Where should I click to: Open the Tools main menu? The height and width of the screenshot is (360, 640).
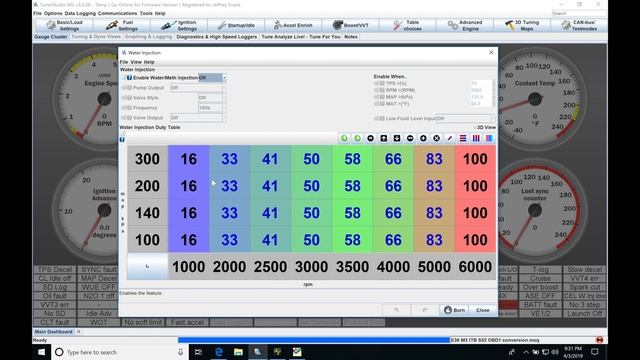[x=146, y=13]
